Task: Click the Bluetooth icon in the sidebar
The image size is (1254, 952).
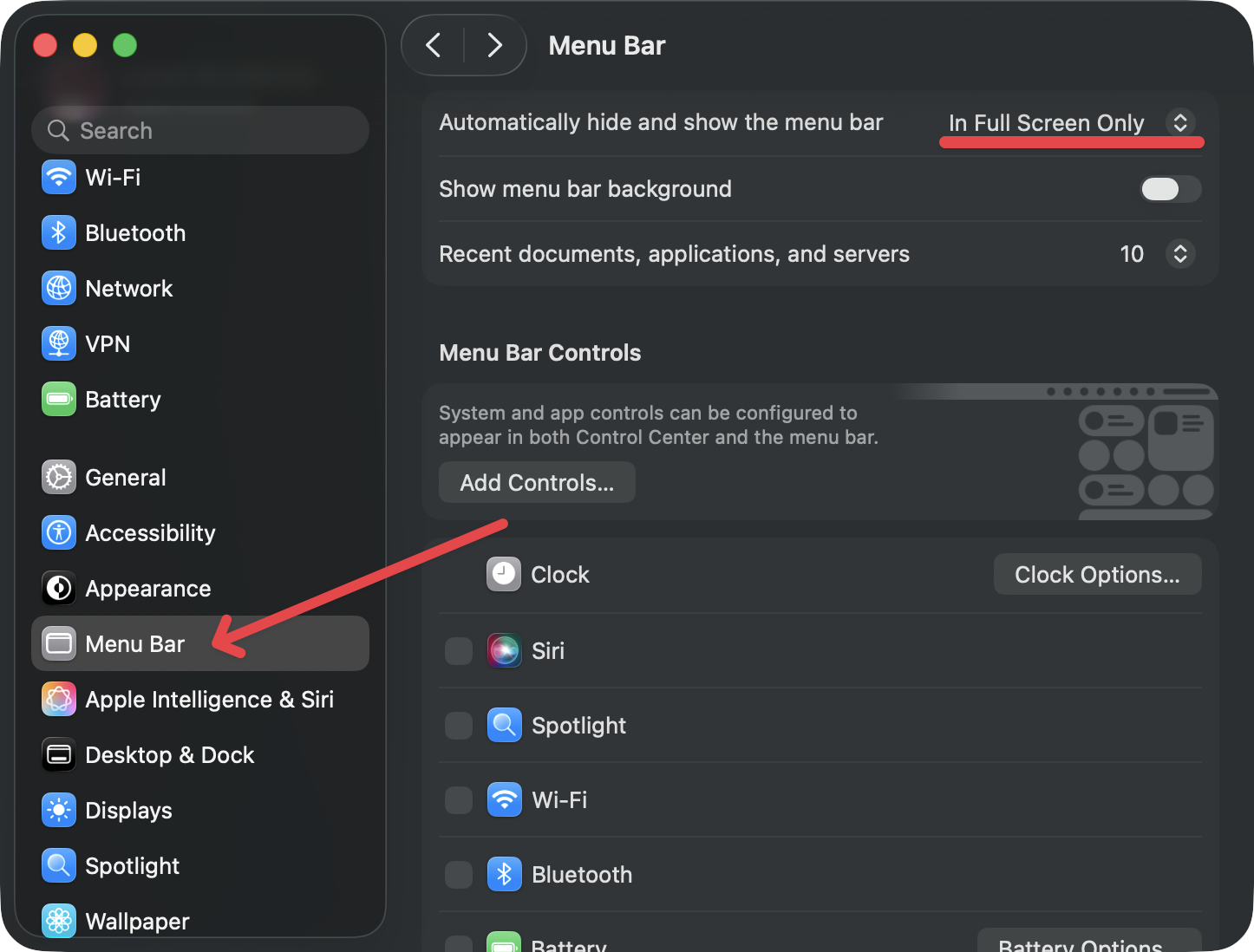Action: tap(59, 233)
